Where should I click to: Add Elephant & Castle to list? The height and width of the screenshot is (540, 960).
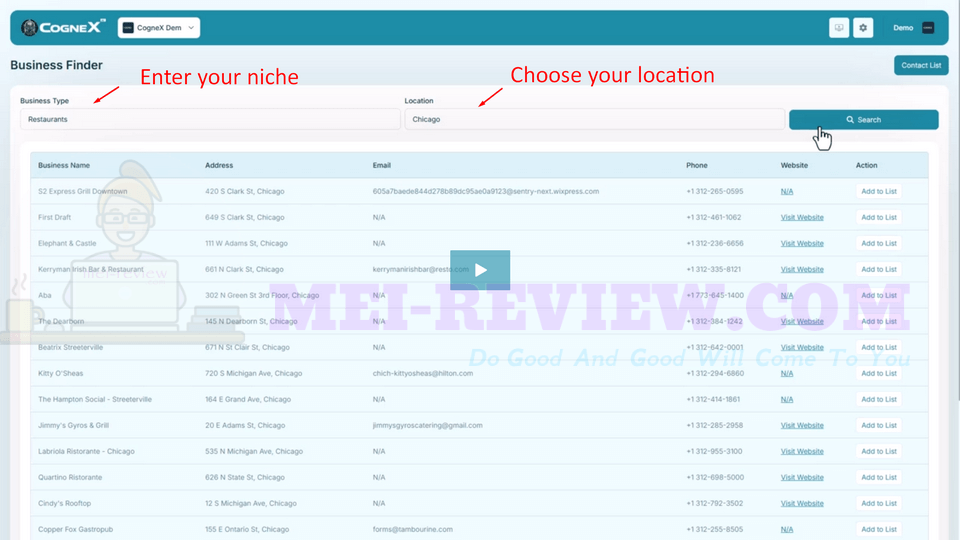tap(879, 243)
